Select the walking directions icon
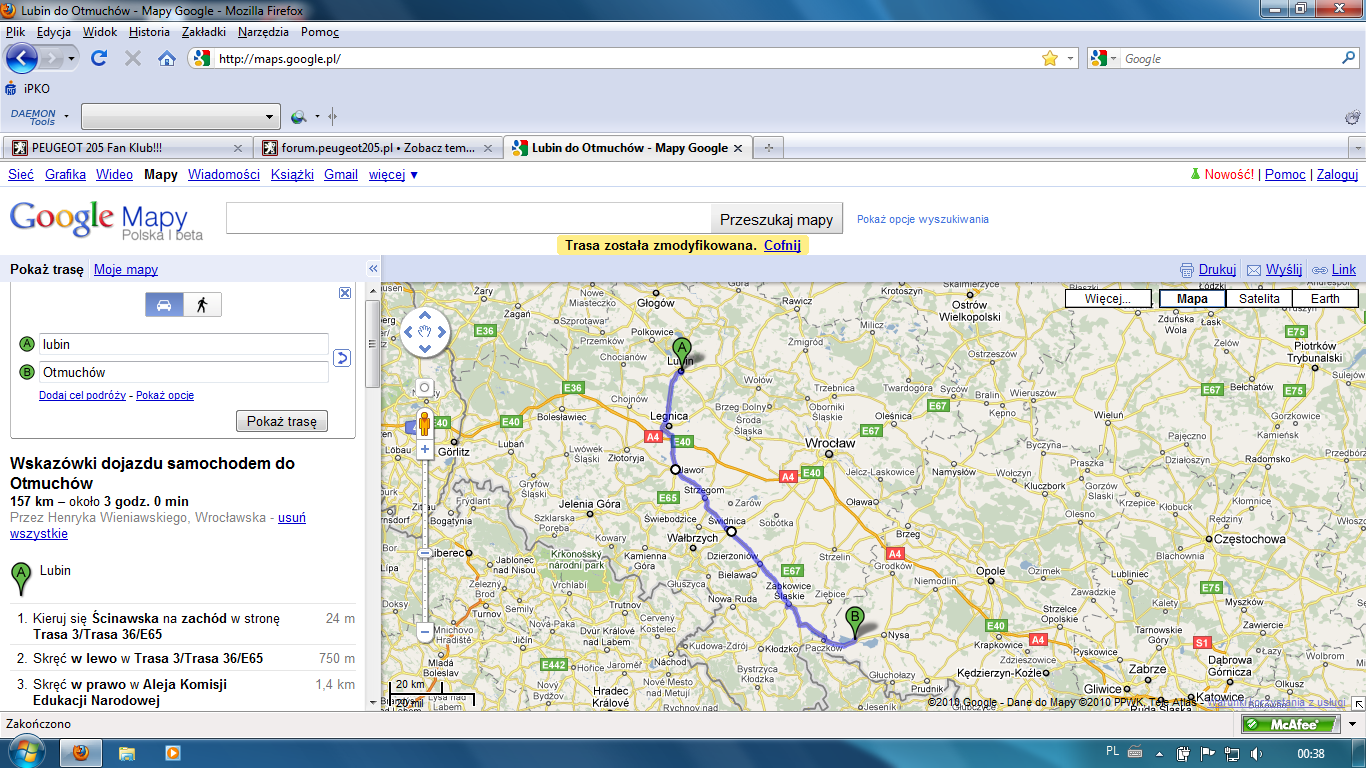Image resolution: width=1366 pixels, height=768 pixels. (202, 305)
